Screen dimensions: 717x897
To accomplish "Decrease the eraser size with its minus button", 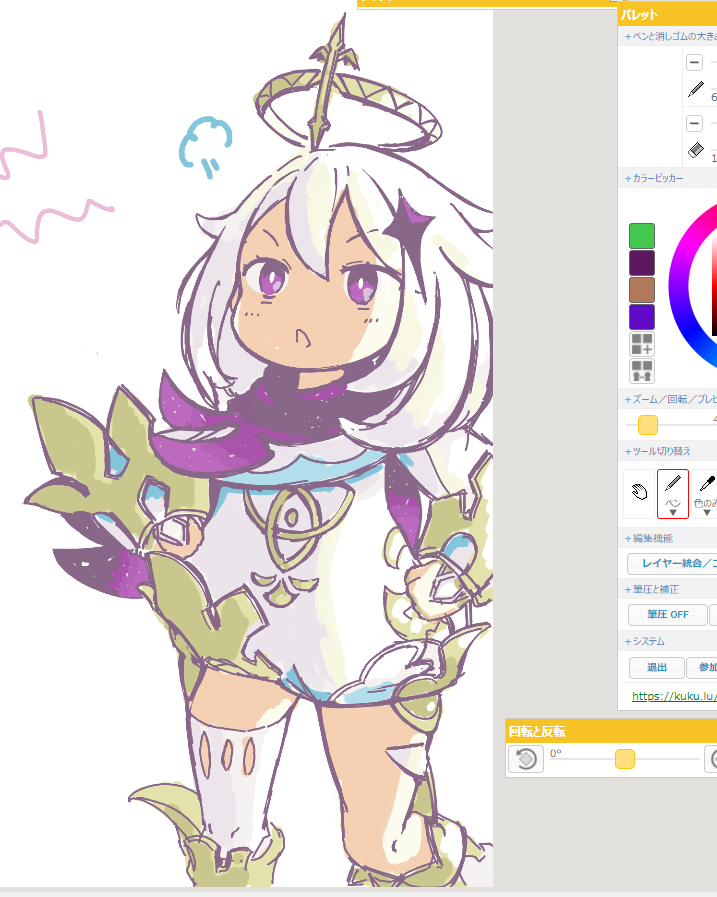I will pos(694,123).
